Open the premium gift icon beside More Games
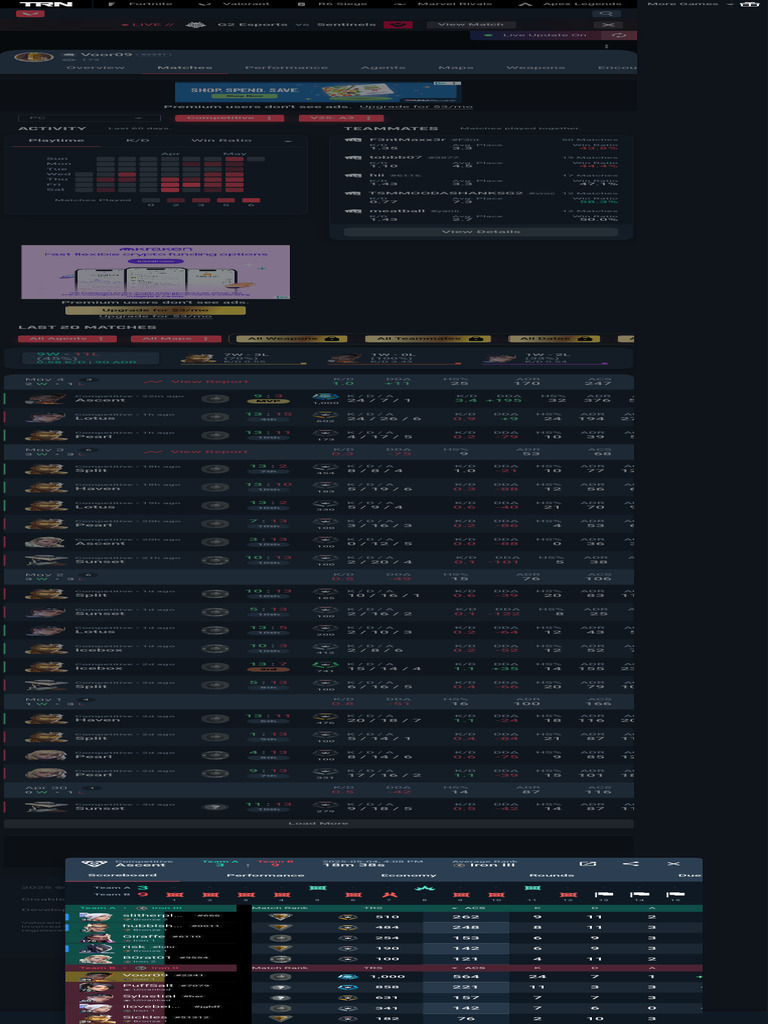This screenshot has height=1024, width=768. (748, 4)
